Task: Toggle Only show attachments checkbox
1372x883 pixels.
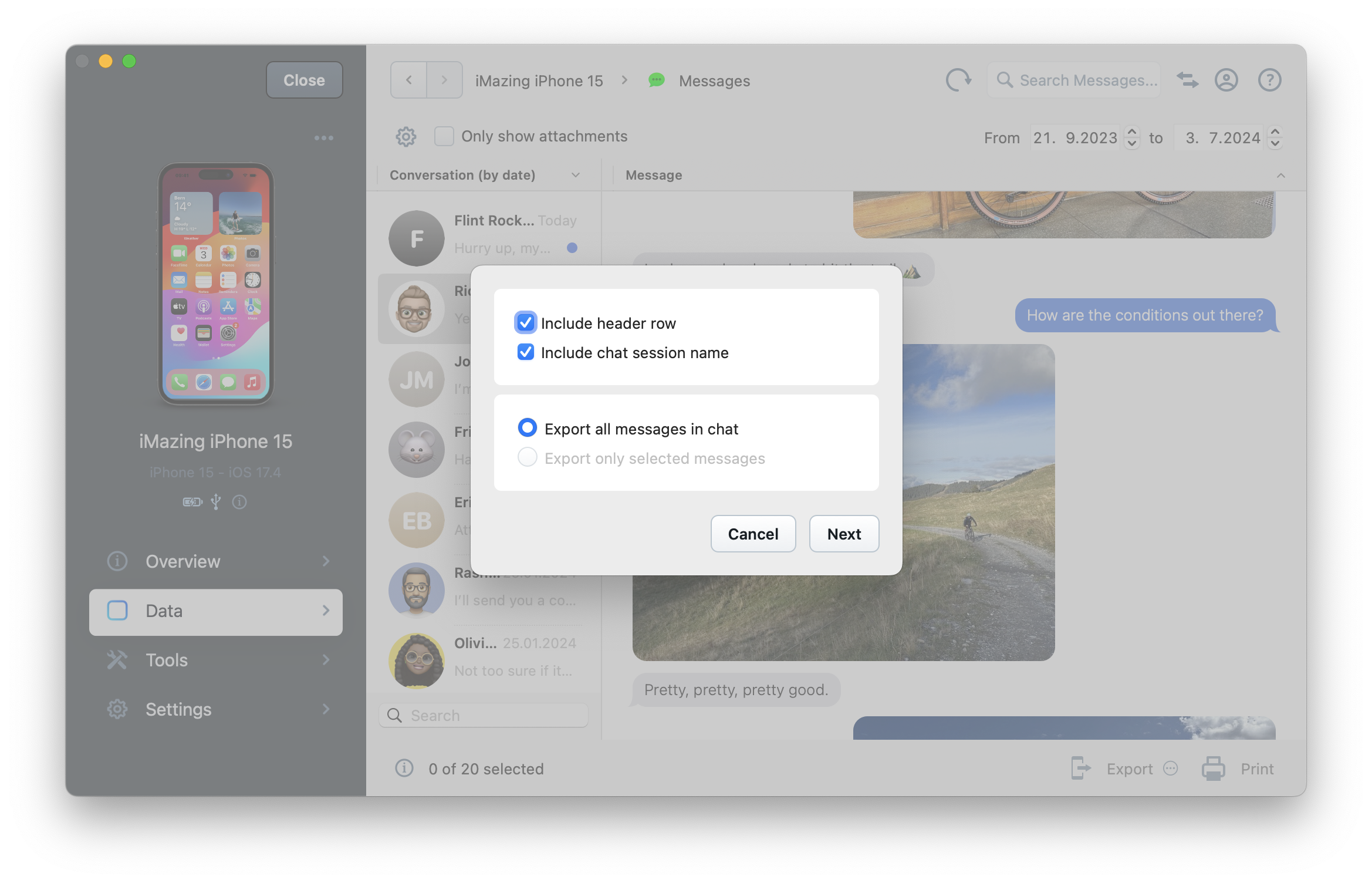Action: coord(444,136)
